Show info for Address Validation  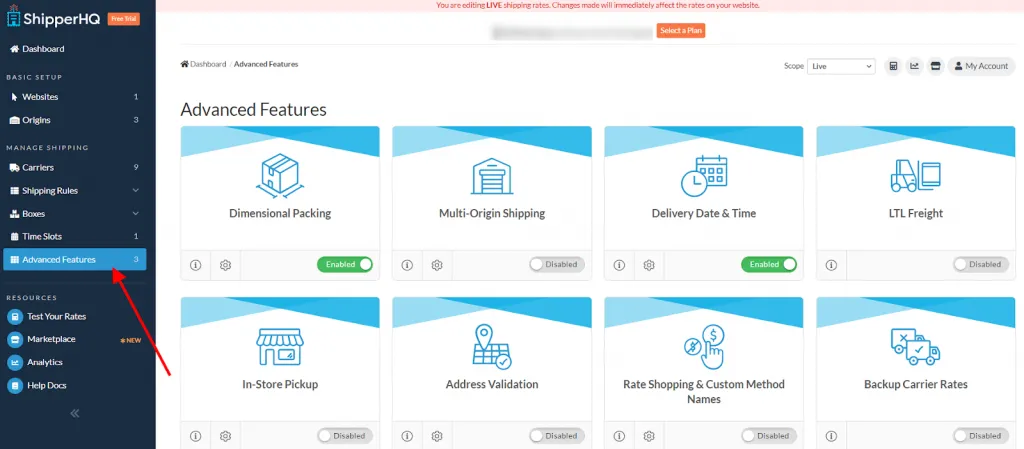pyautogui.click(x=407, y=436)
